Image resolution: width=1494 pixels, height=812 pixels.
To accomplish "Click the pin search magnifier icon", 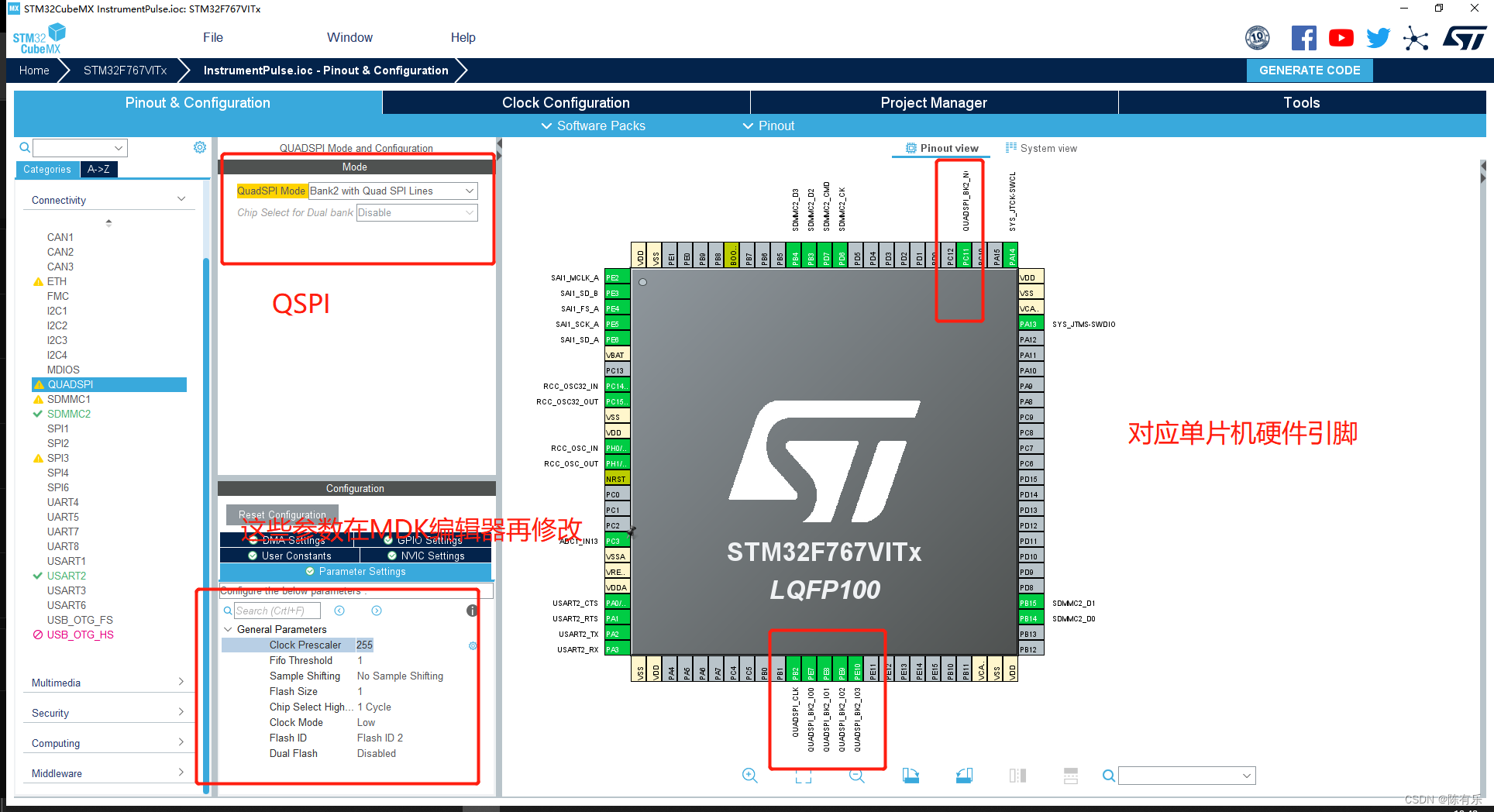I will [1109, 776].
